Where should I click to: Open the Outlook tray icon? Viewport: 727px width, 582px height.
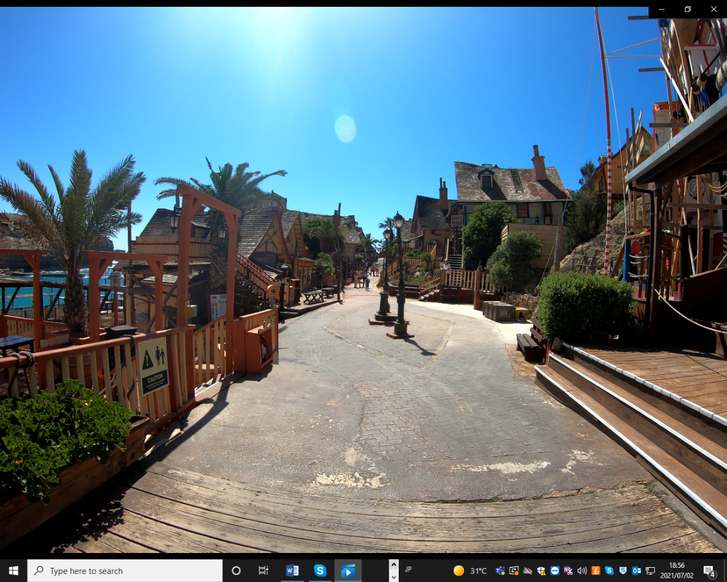[636, 571]
